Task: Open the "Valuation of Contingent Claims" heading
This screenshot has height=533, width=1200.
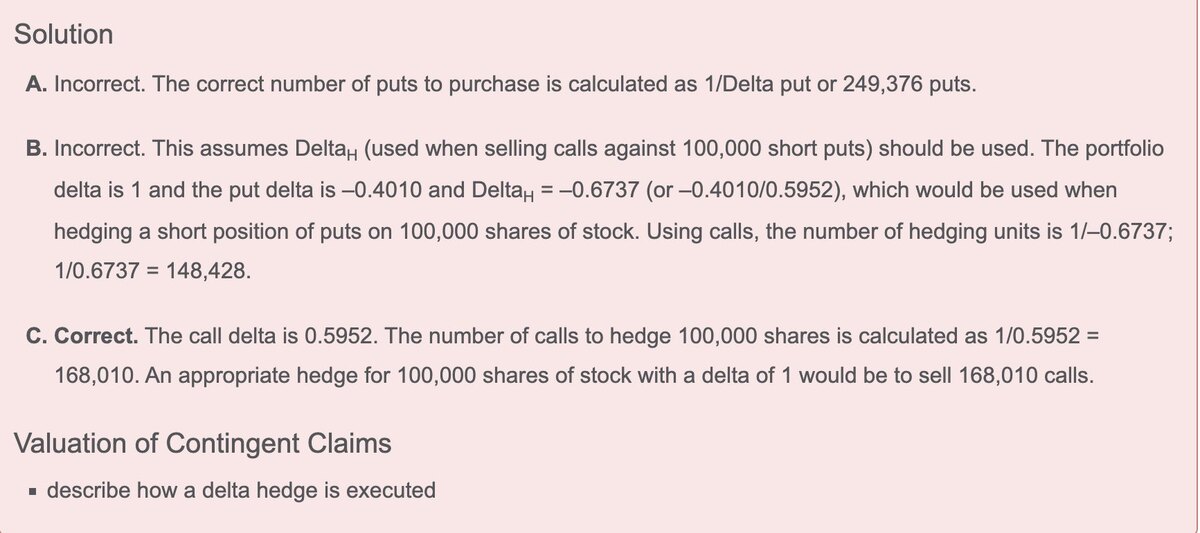Action: tap(203, 443)
